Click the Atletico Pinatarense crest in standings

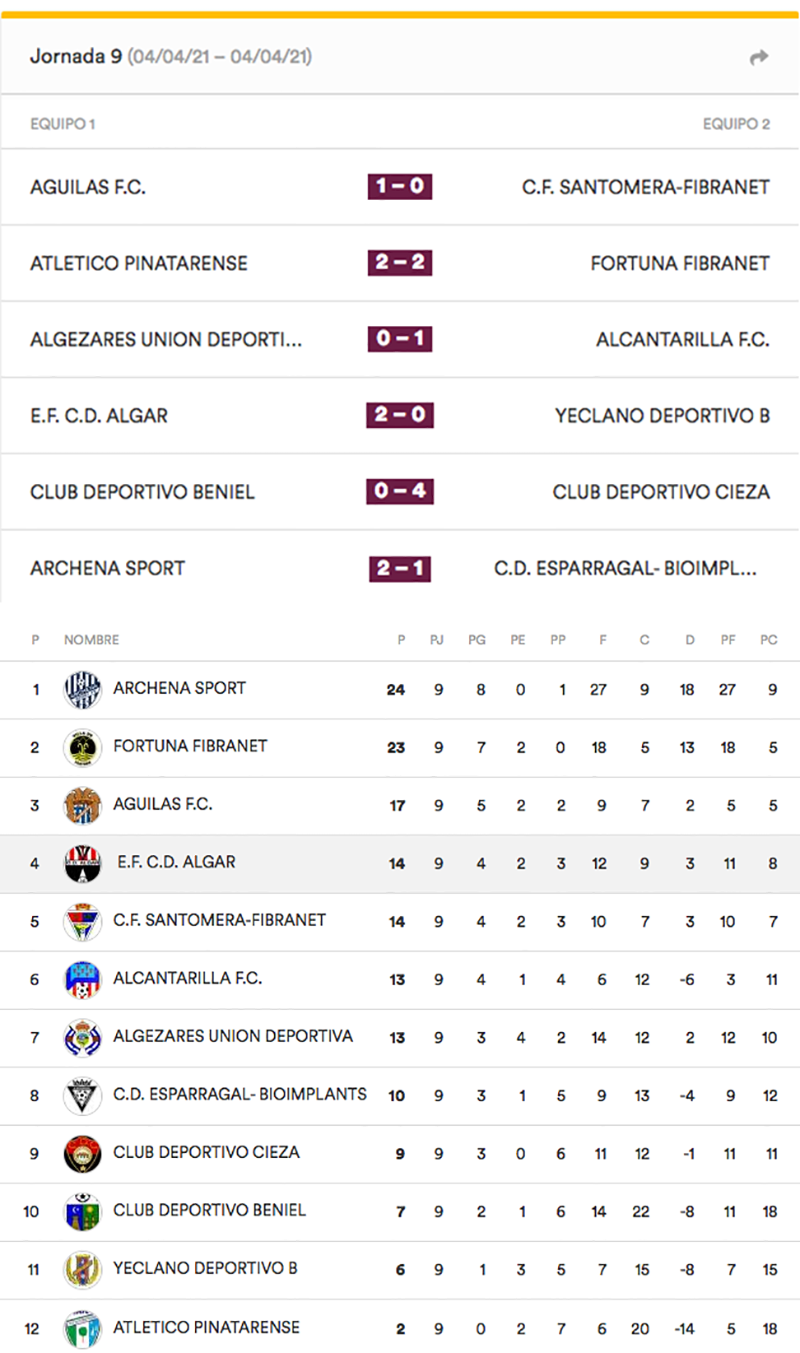[x=82, y=1329]
